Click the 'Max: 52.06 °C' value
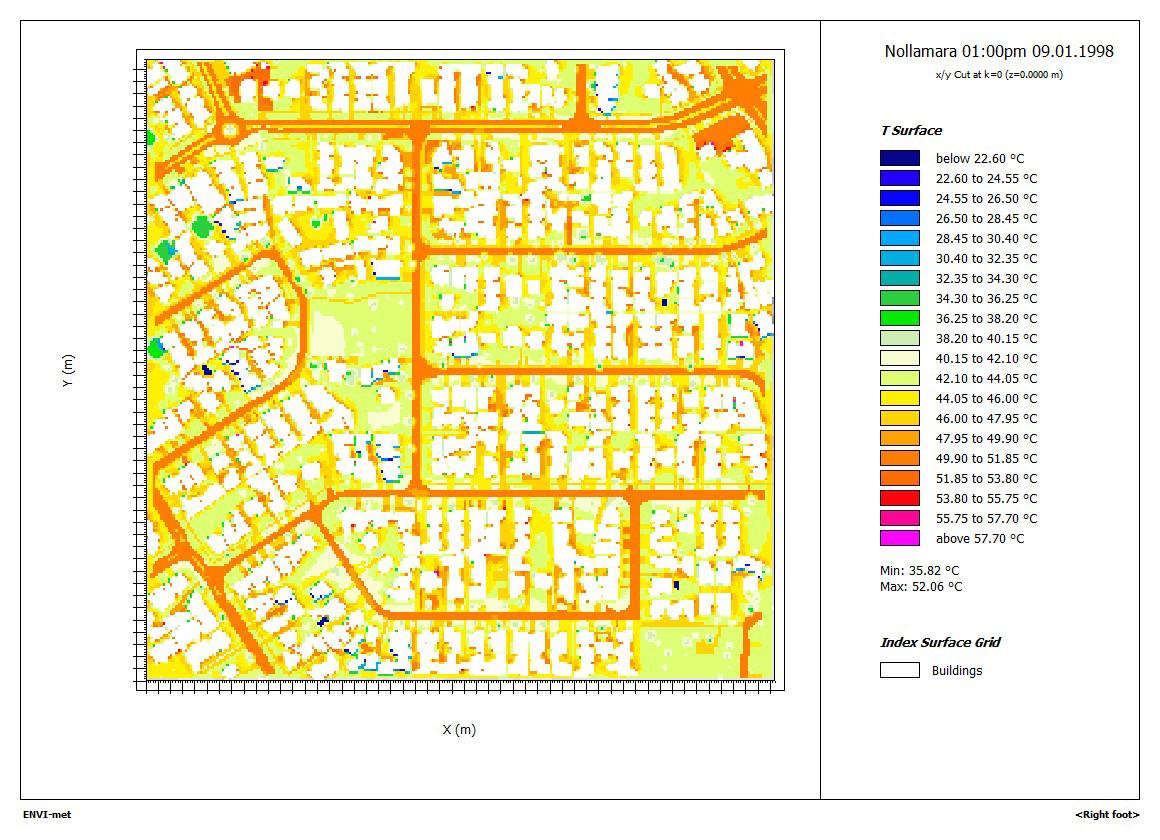The image size is (1160, 840). coord(921,587)
